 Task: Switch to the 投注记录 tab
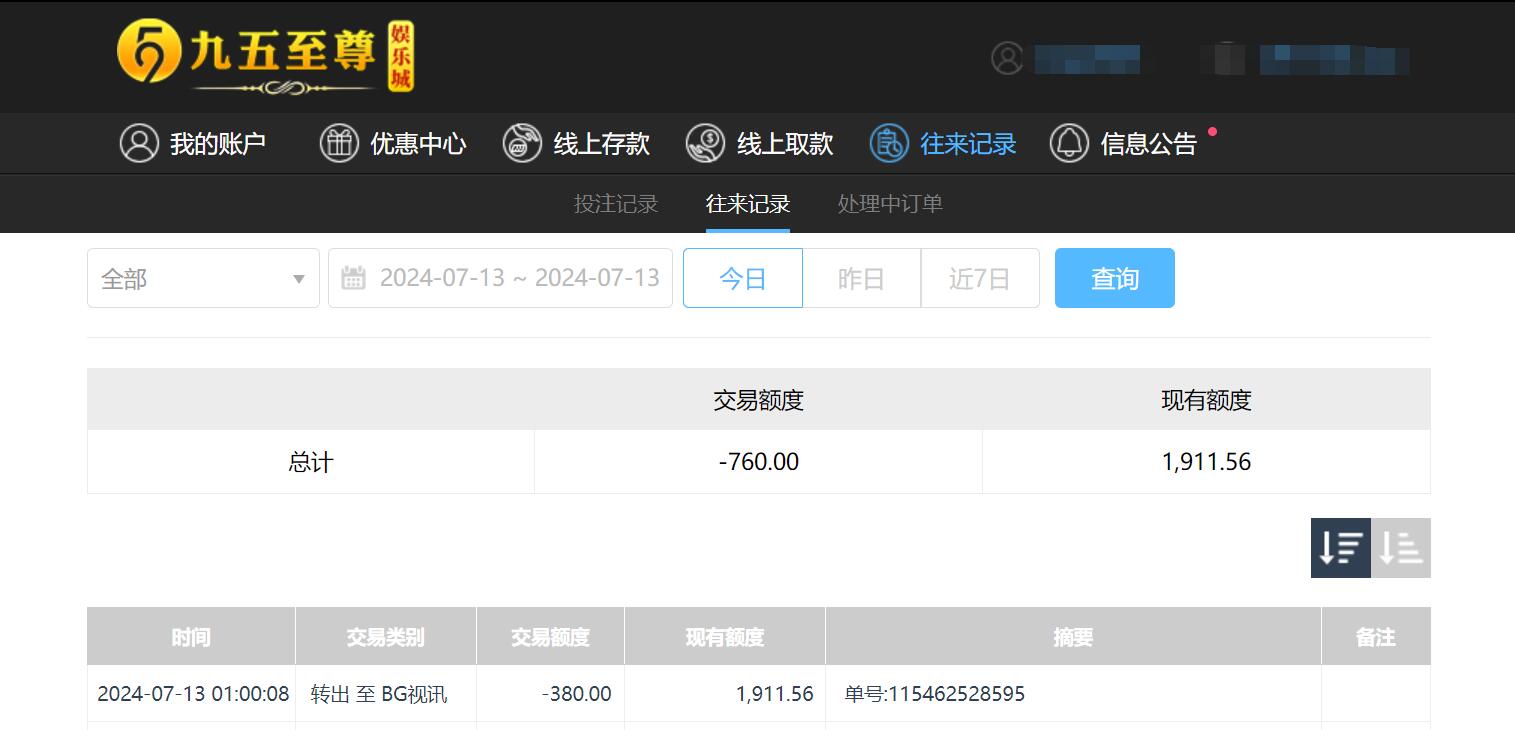(x=615, y=203)
